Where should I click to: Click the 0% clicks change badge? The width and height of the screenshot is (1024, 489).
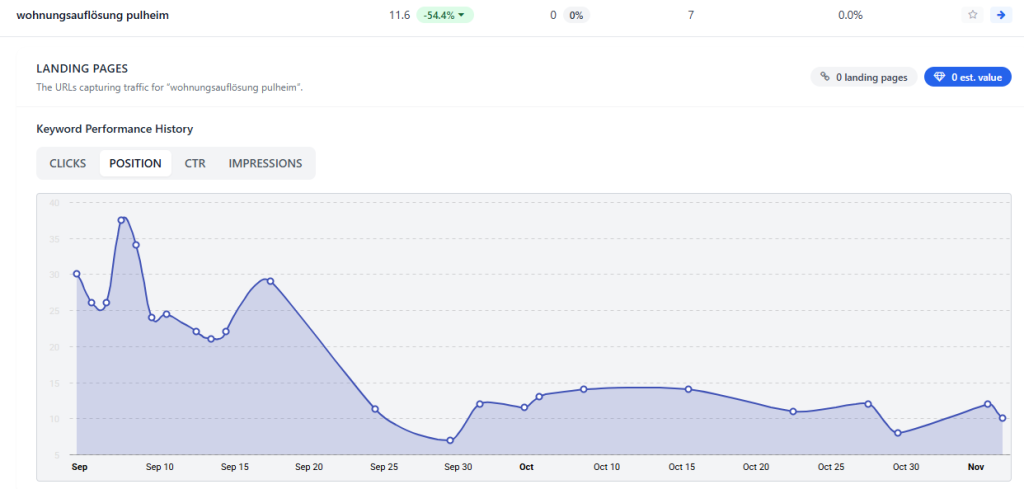(577, 15)
